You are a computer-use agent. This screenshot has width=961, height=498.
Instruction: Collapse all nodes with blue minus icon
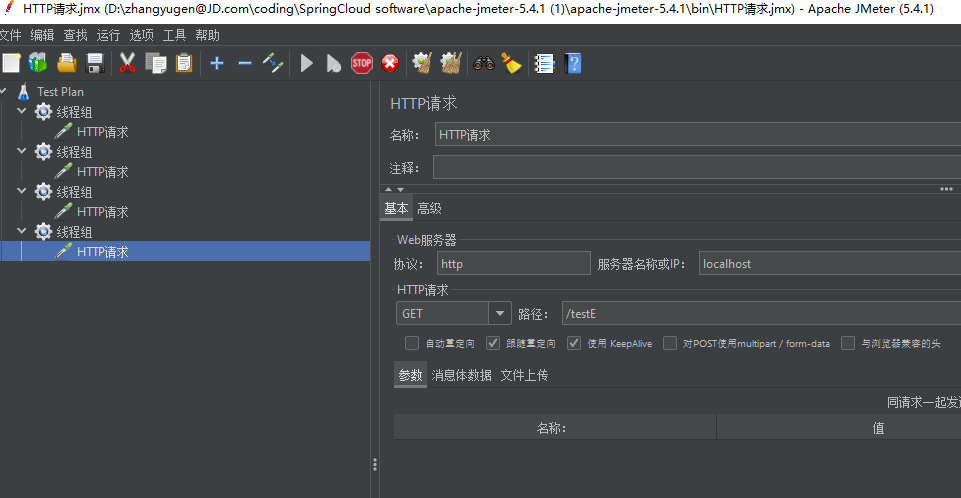pyautogui.click(x=245, y=63)
